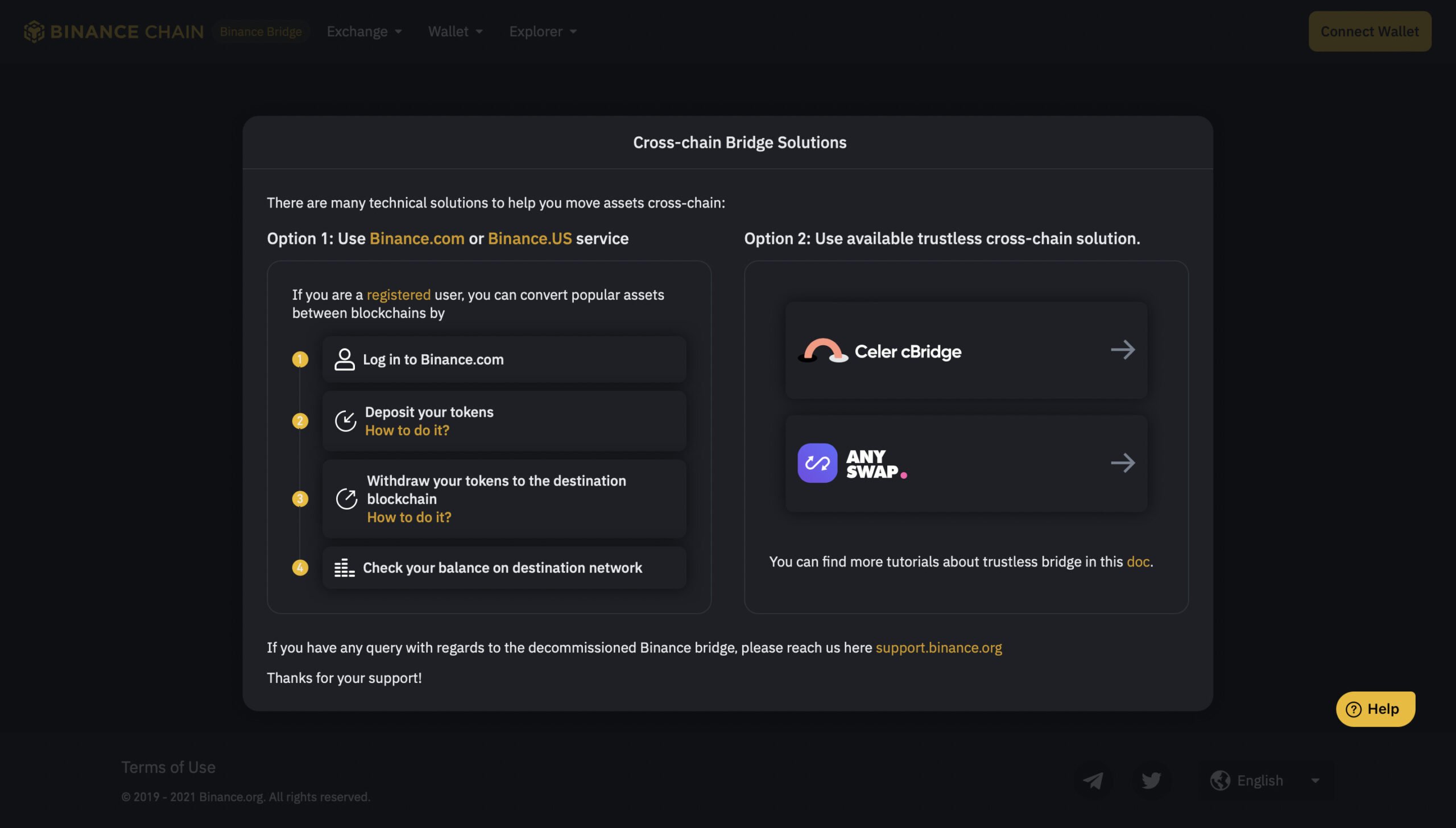1456x828 pixels.
Task: Select 'Log in to Binance.com' step
Action: [x=504, y=359]
